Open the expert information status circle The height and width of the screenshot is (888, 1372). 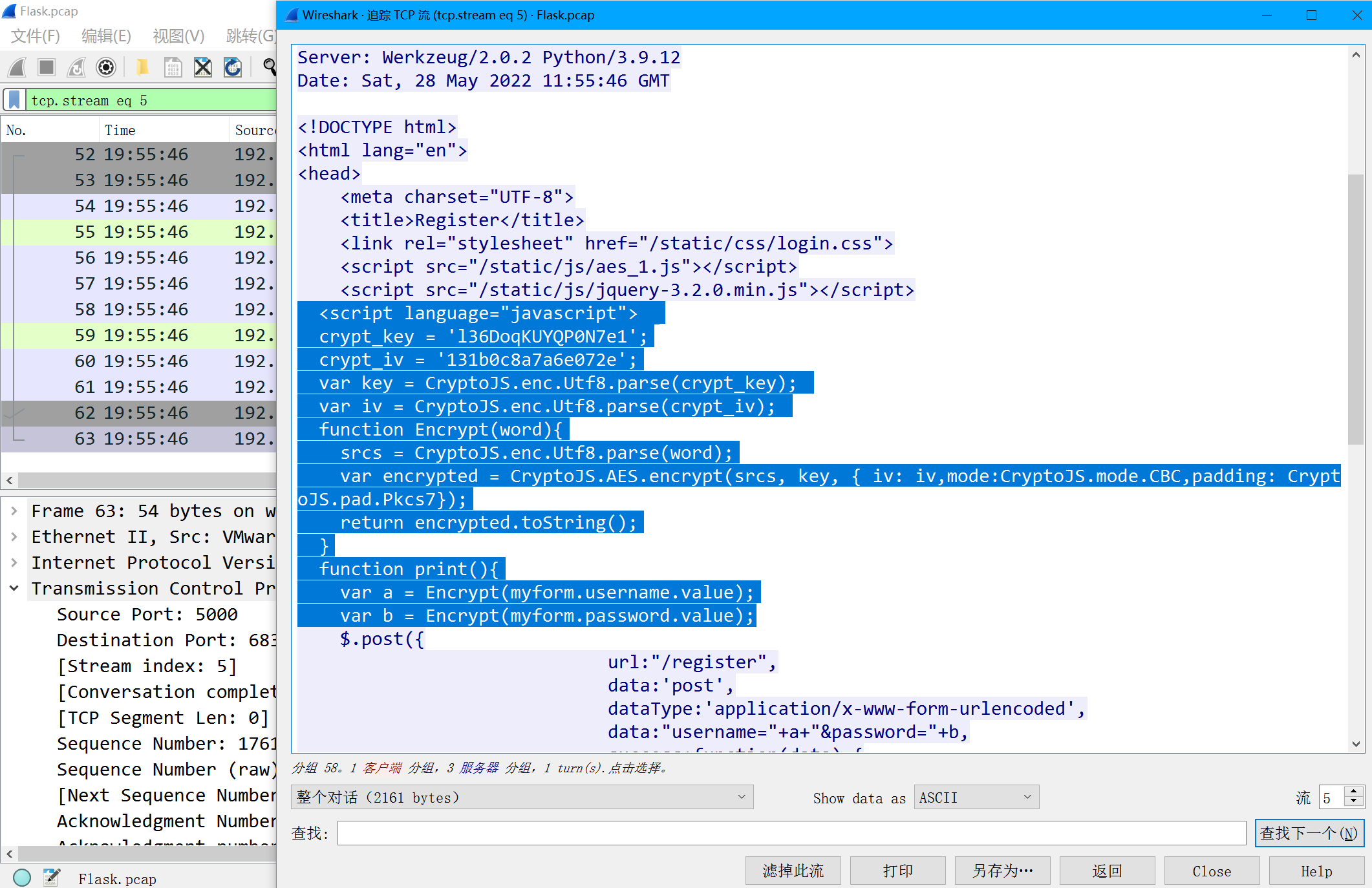tap(22, 878)
